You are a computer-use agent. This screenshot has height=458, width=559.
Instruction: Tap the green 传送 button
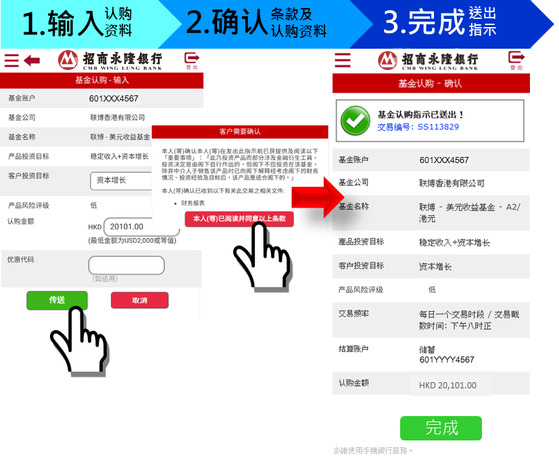(x=57, y=300)
